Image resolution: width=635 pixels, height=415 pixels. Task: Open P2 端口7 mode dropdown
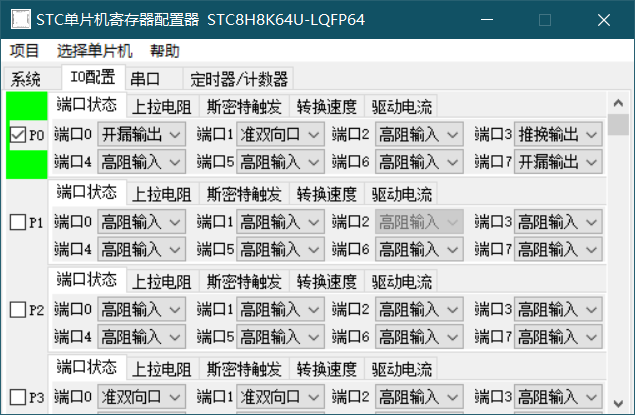coord(558,337)
